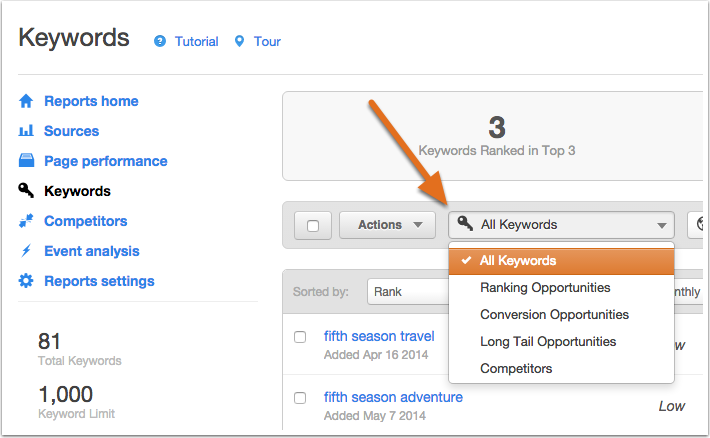Click the Tour location pin icon
The height and width of the screenshot is (438, 710).
point(240,41)
